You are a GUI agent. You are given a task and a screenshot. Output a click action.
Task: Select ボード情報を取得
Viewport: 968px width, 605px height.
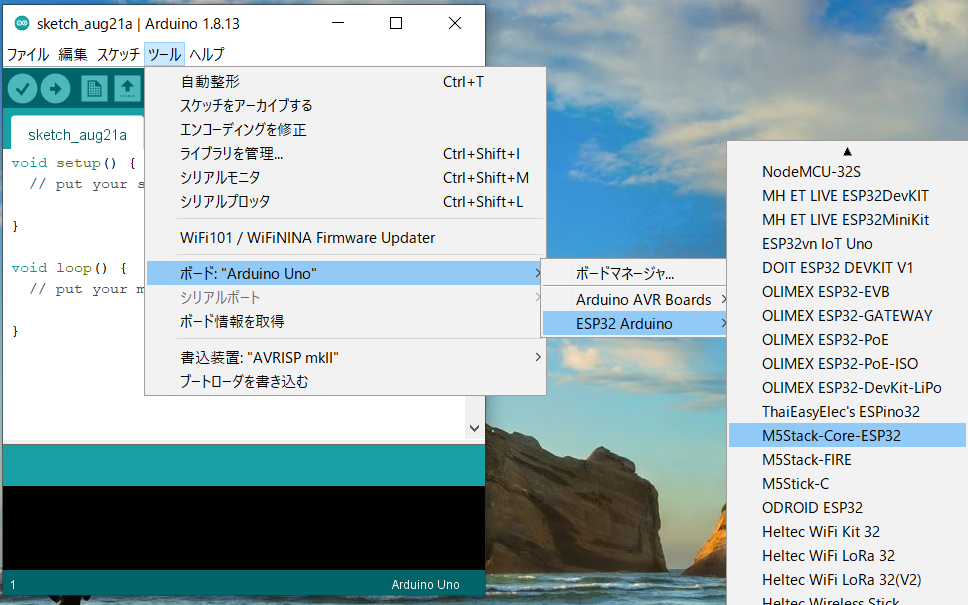click(346, 322)
